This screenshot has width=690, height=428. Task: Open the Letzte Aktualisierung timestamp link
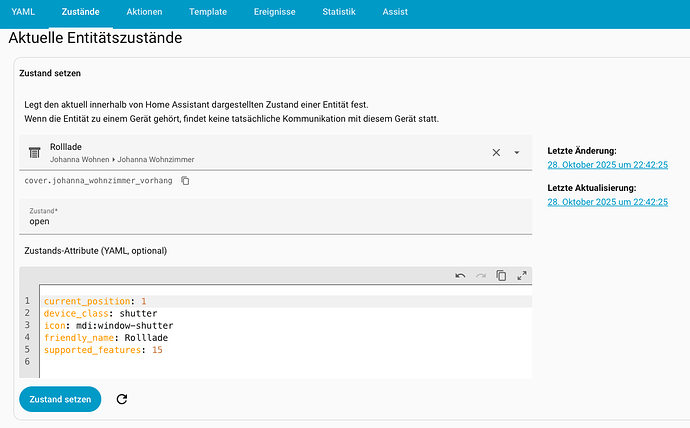tap(607, 202)
